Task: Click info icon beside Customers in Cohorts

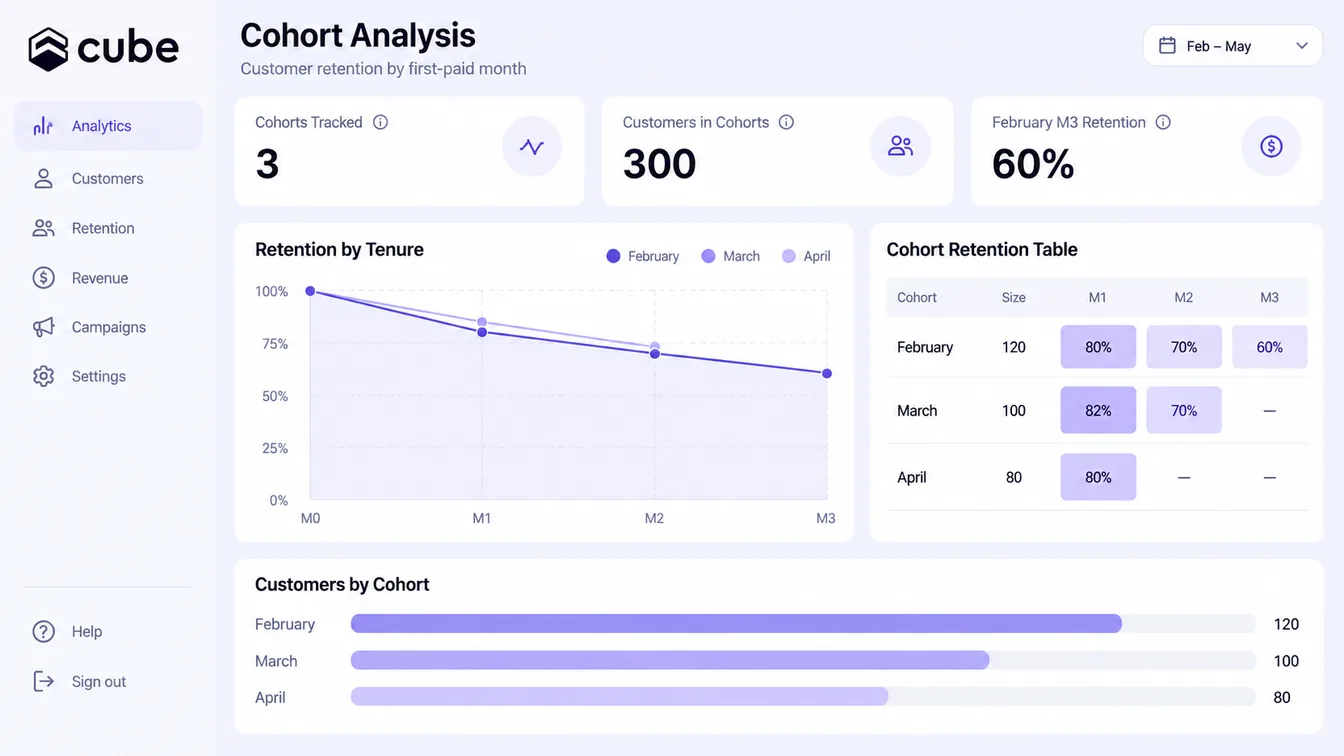Action: click(x=786, y=122)
